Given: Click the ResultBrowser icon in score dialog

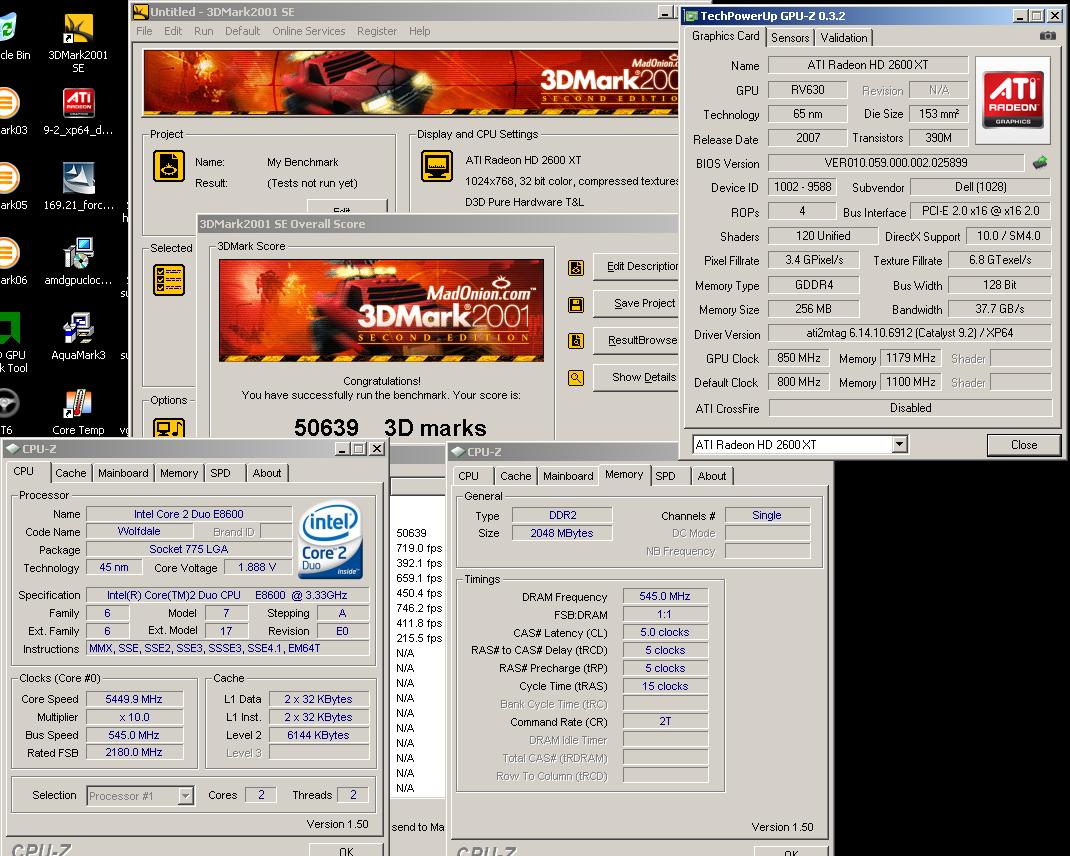Looking at the screenshot, I should tap(576, 341).
